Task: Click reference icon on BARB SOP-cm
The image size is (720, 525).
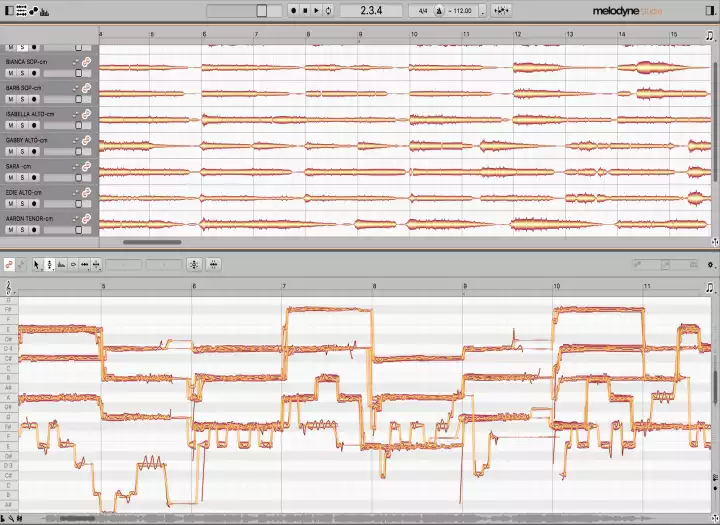Action: point(75,88)
